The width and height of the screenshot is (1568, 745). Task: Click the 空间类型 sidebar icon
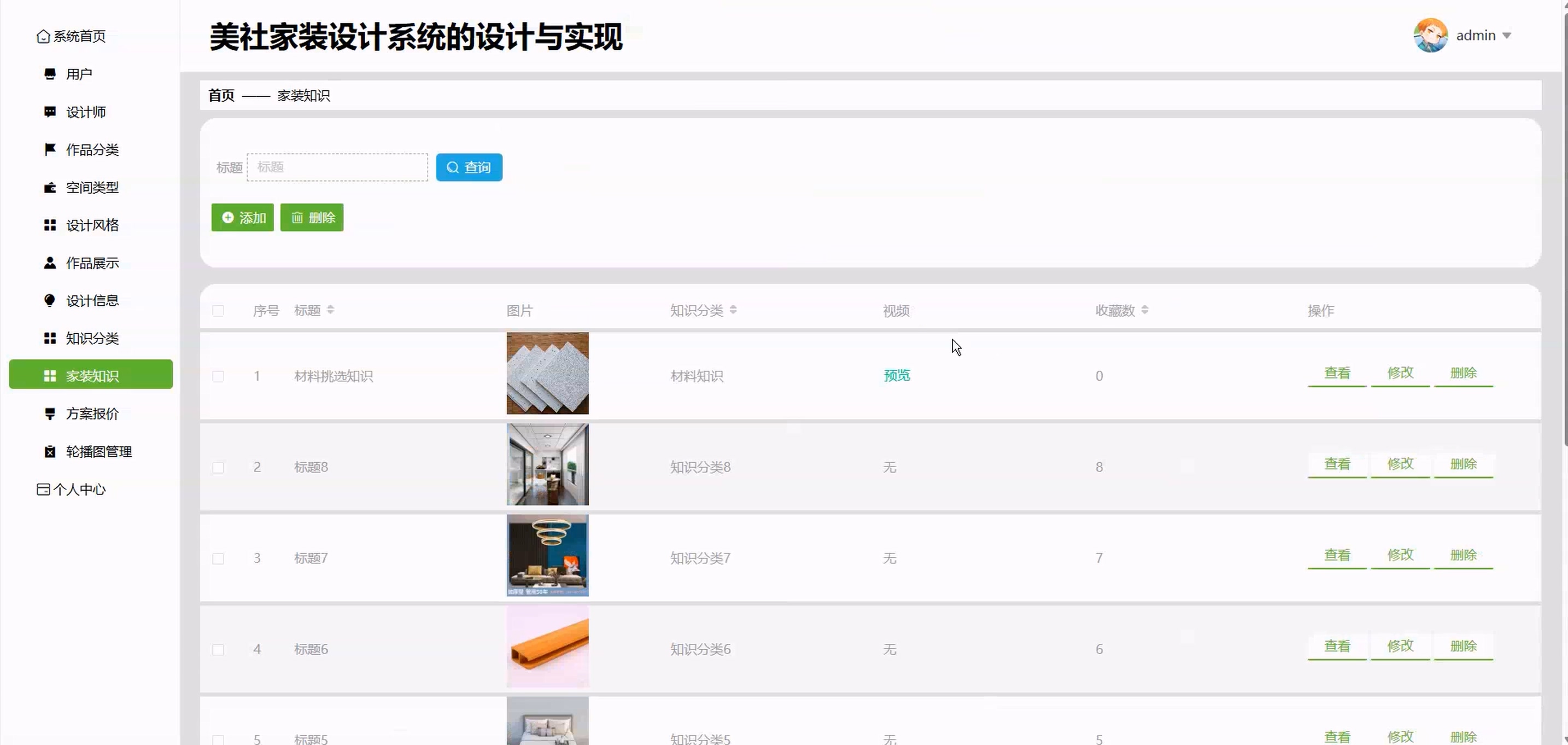pos(50,188)
